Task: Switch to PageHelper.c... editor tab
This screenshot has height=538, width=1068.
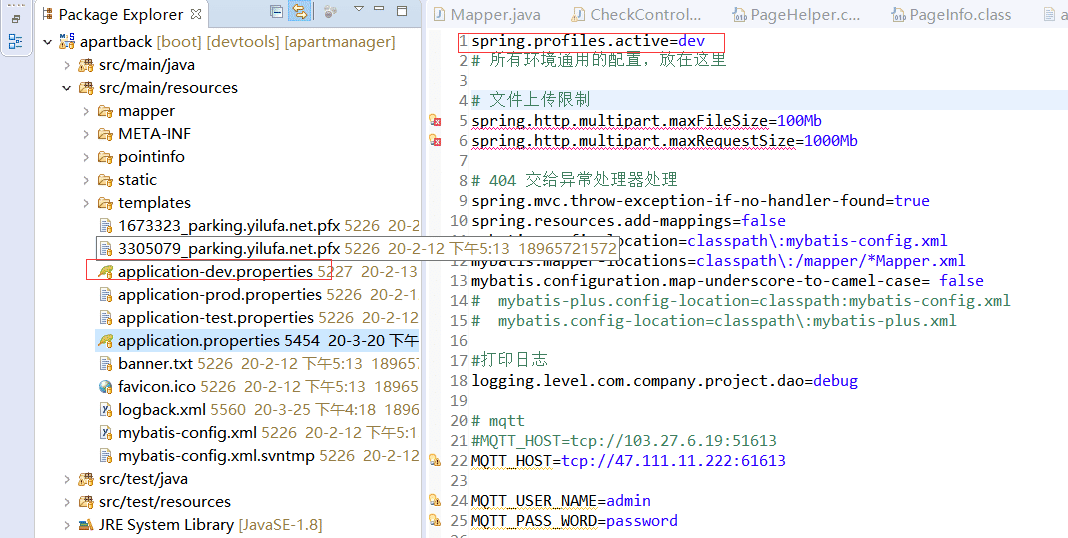Action: (796, 15)
